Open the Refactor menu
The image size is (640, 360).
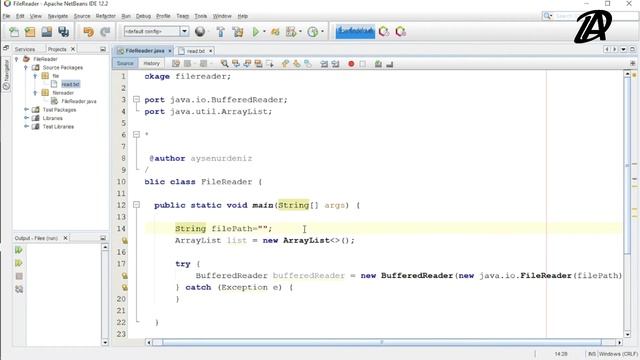click(105, 16)
